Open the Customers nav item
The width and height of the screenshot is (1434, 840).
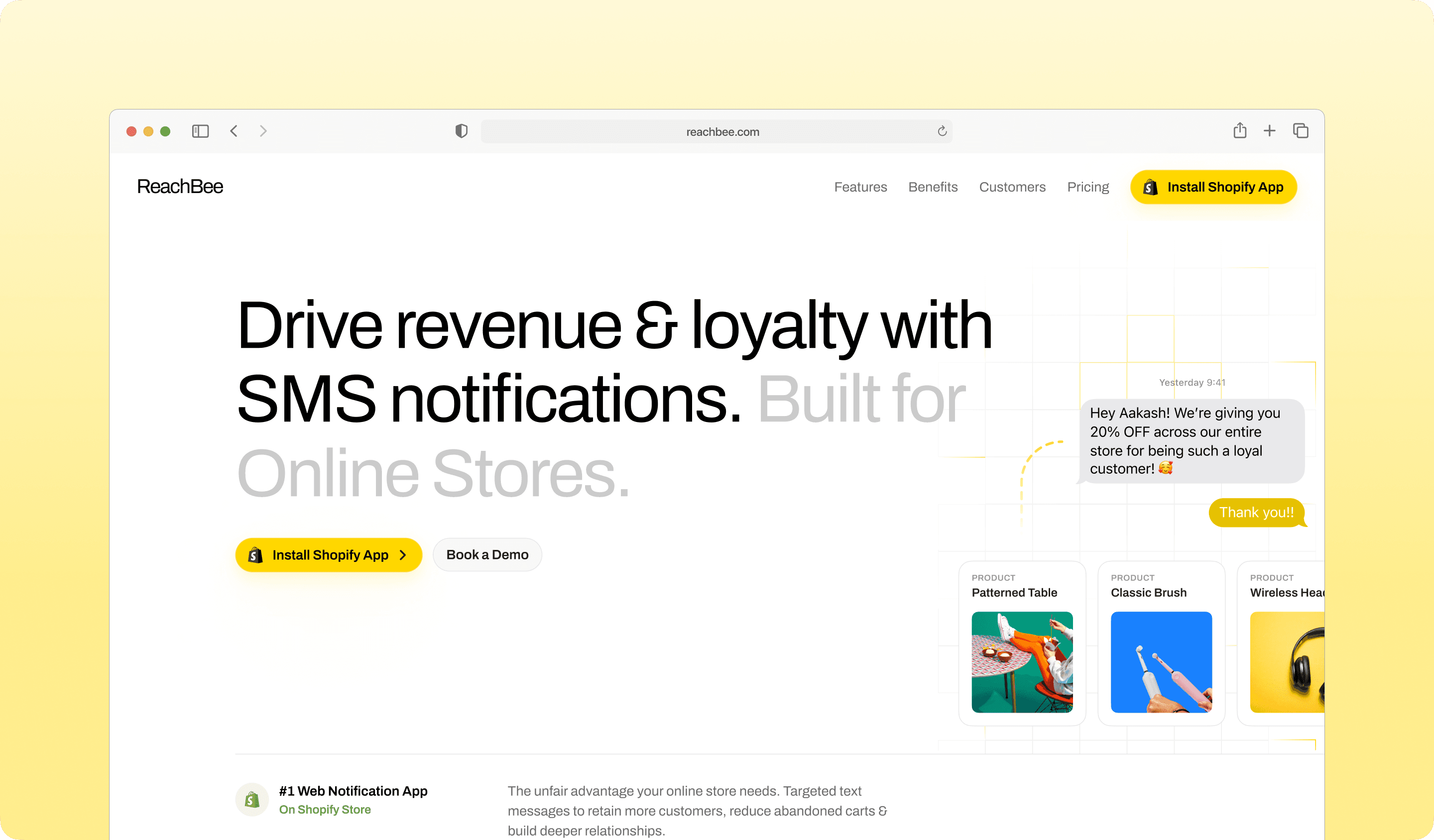(1012, 187)
